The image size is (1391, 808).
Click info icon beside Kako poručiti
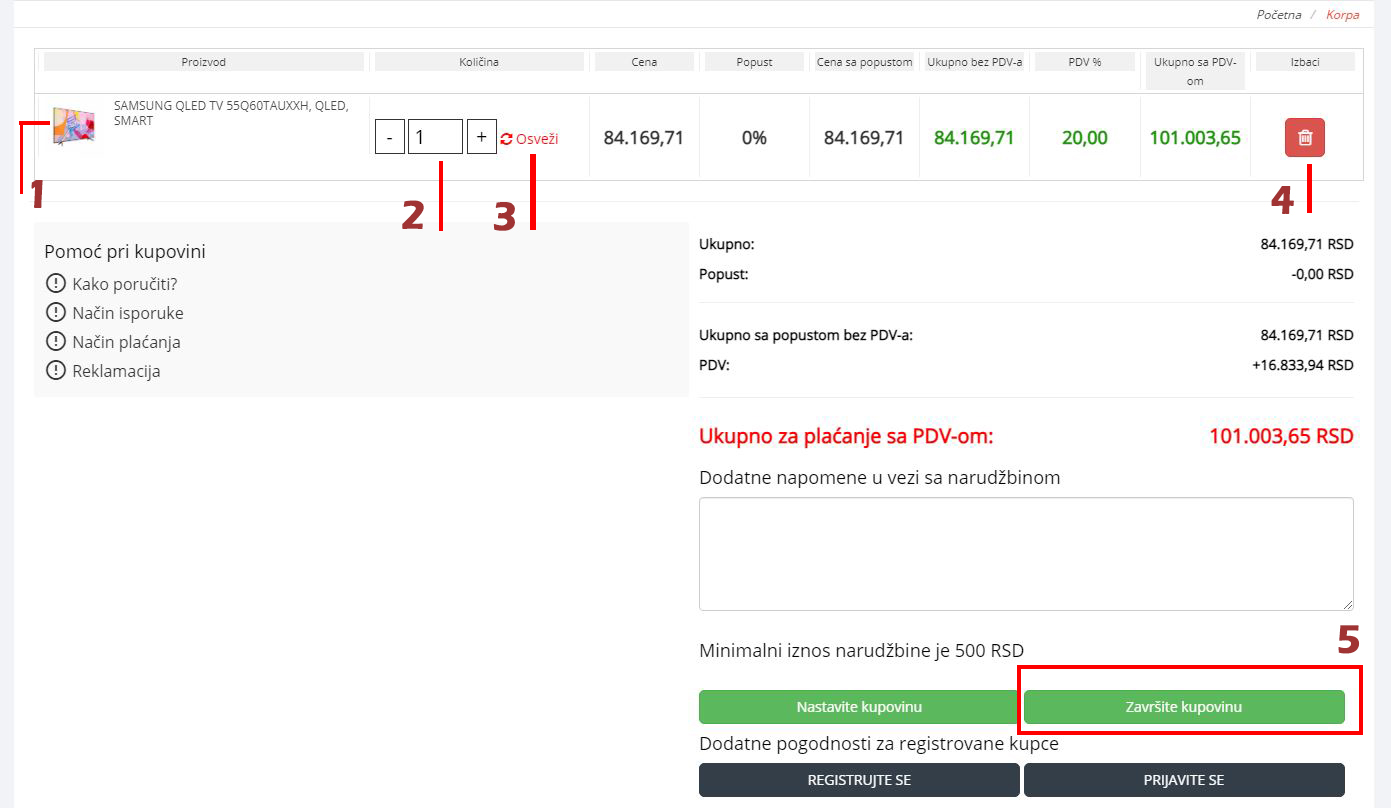pos(56,284)
